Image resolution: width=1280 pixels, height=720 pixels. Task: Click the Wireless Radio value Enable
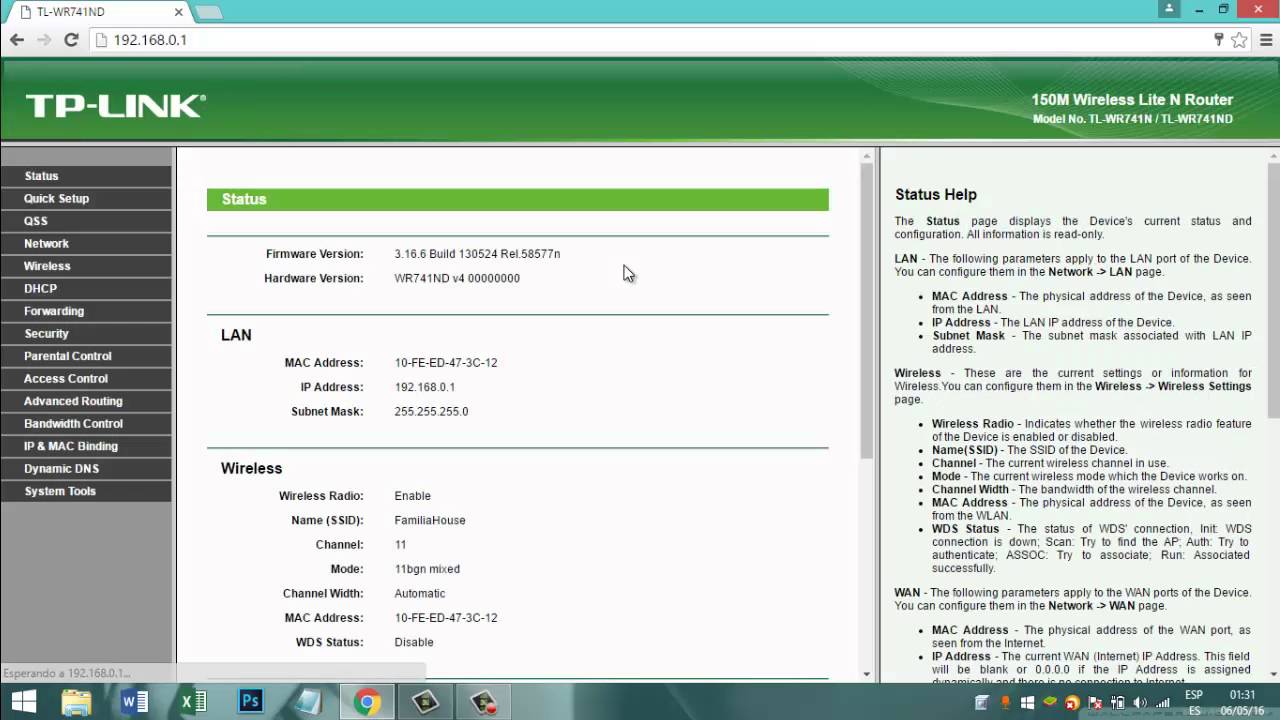(413, 496)
